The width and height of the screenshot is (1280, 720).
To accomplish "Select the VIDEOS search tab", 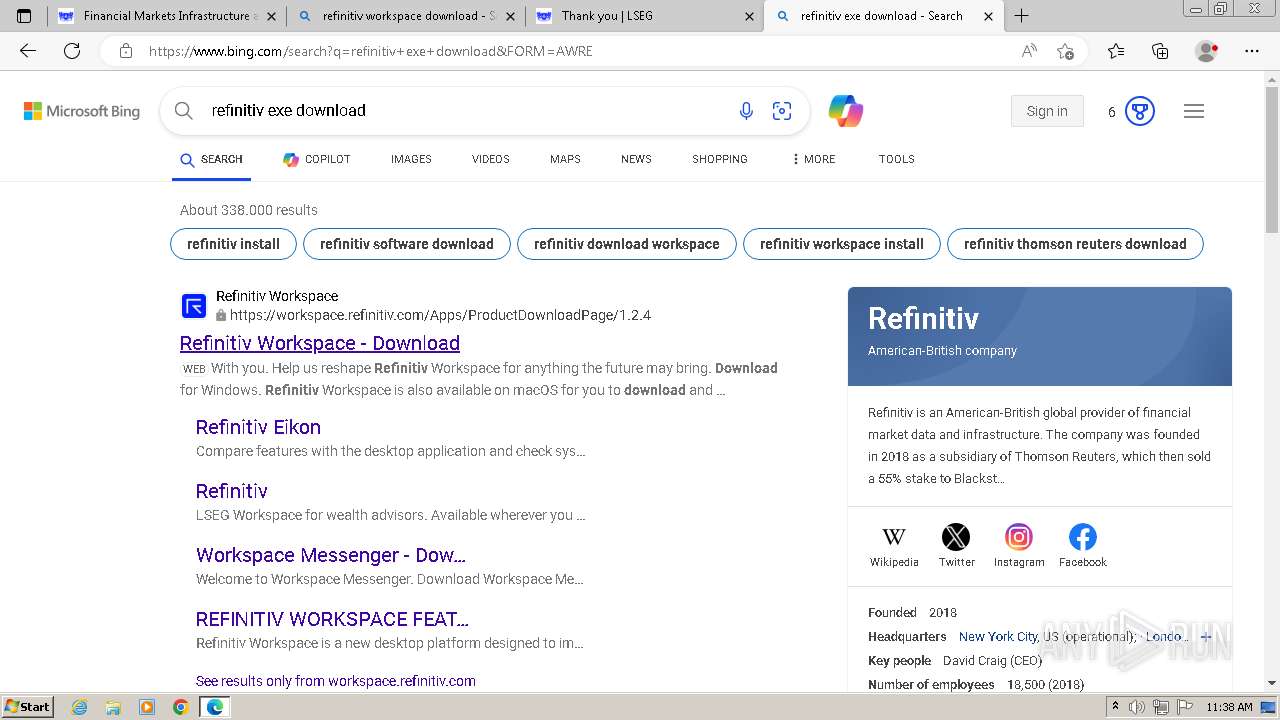I will coord(491,159).
